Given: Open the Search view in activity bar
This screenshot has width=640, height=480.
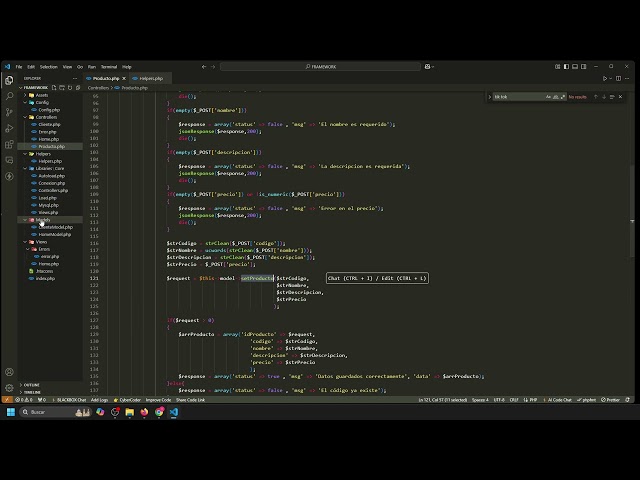Looking at the screenshot, I should click(x=9, y=96).
